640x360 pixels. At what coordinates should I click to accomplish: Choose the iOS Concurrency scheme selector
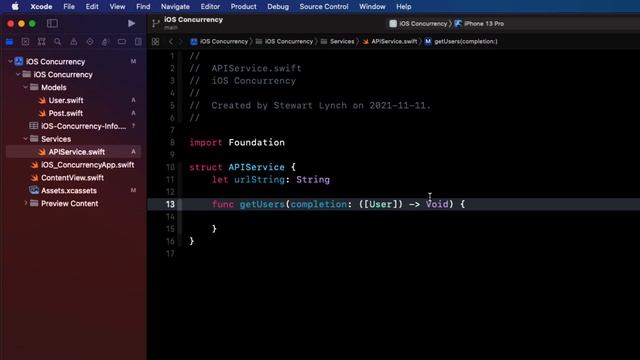click(x=418, y=24)
